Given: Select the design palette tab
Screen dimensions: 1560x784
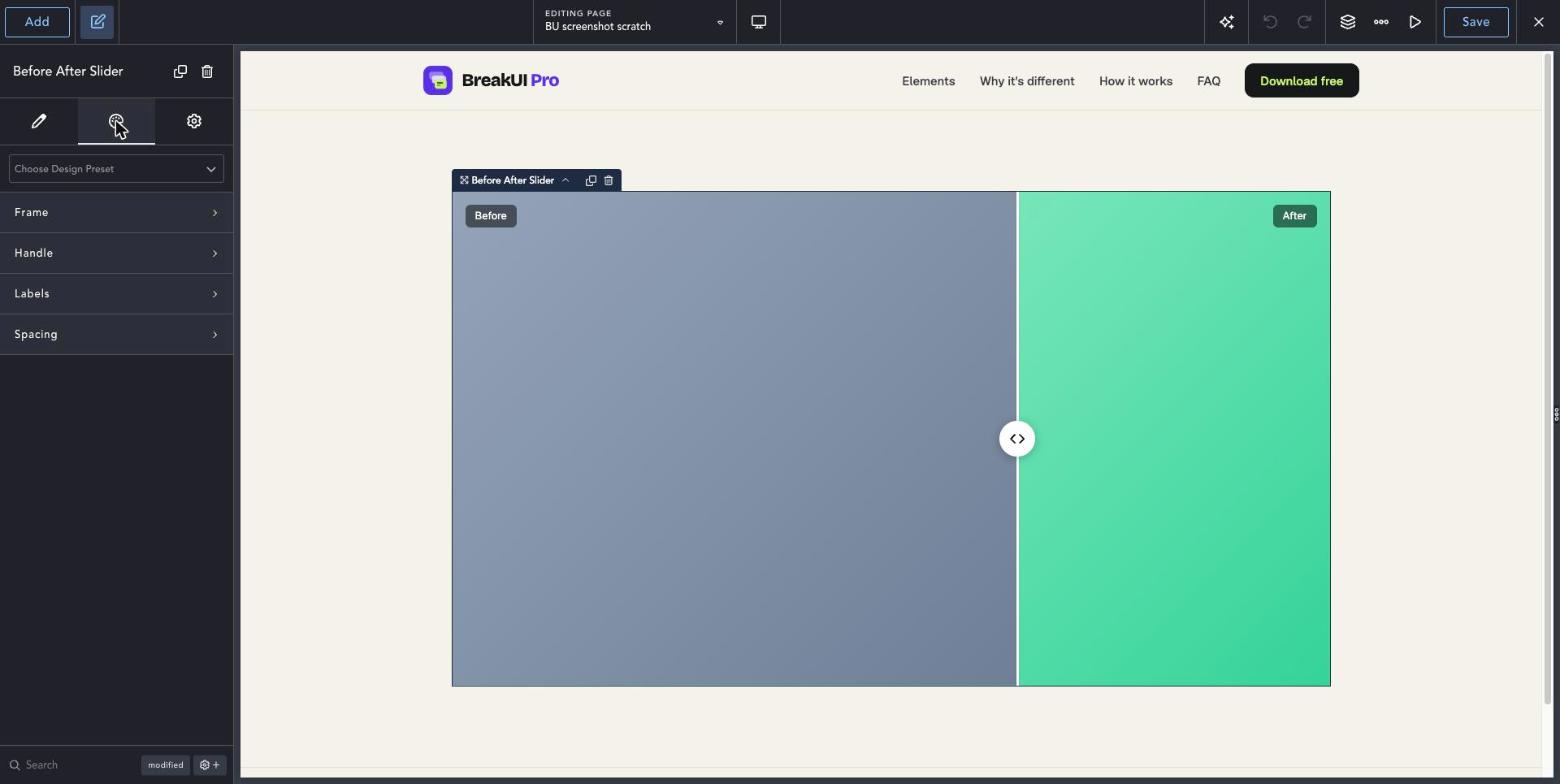Looking at the screenshot, I should point(116,121).
